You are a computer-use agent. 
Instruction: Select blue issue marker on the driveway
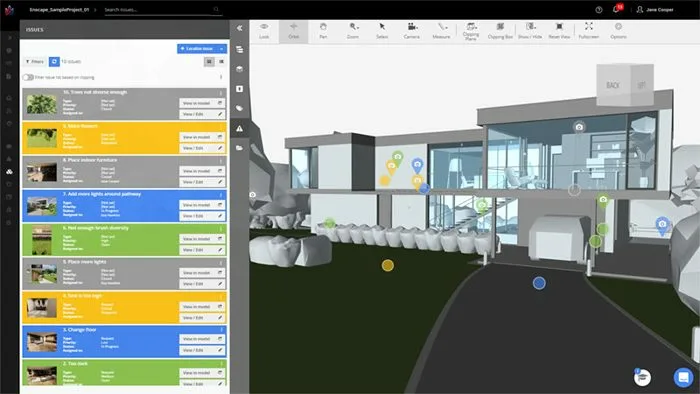pos(539,283)
